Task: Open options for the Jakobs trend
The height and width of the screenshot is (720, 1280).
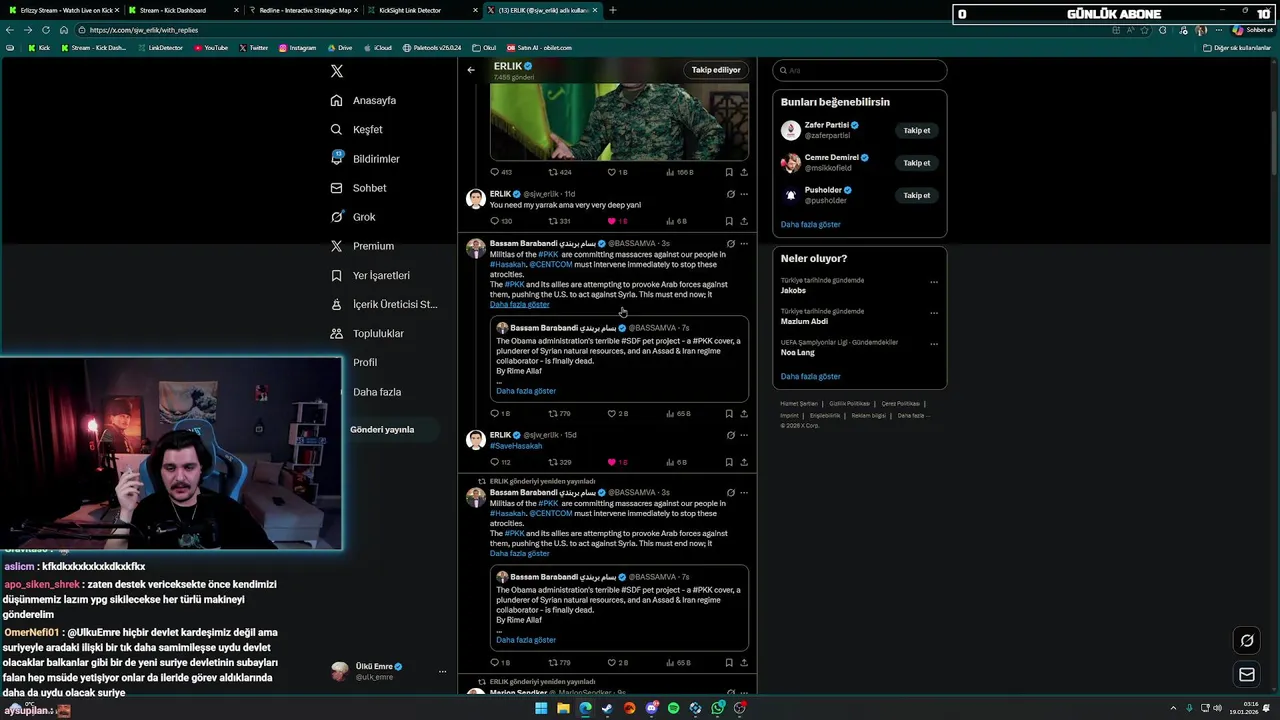Action: tap(934, 282)
